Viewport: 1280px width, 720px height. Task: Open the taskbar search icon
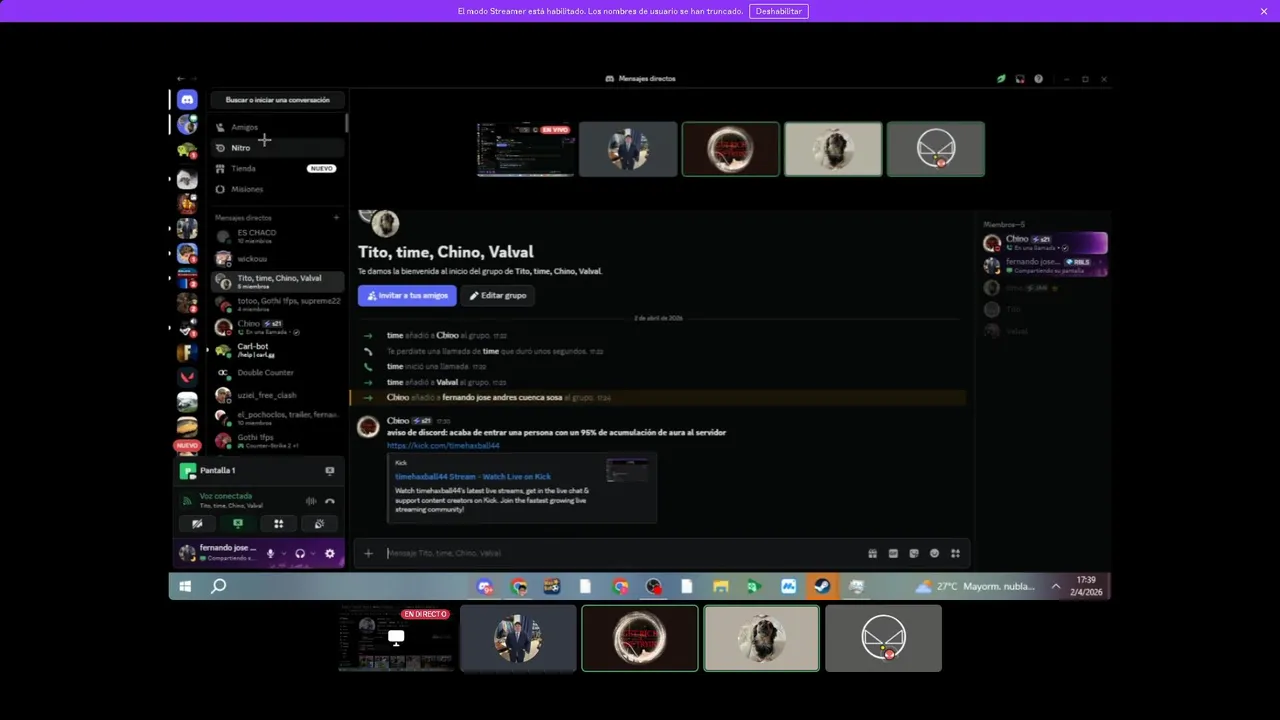(218, 587)
